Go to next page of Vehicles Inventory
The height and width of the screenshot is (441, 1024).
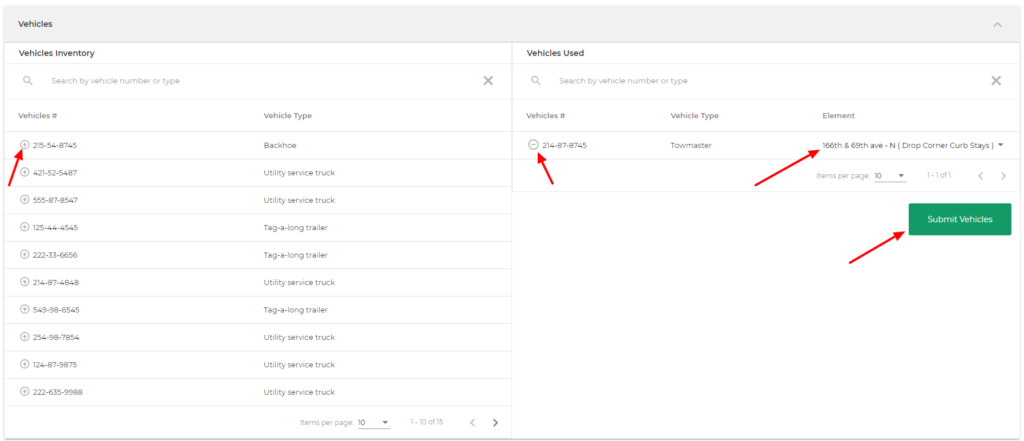[x=495, y=423]
